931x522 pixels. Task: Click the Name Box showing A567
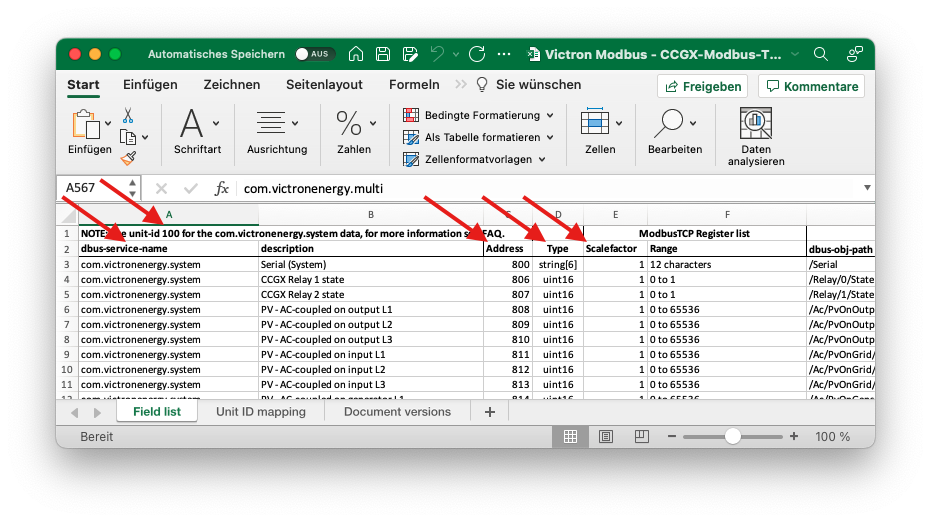point(90,188)
